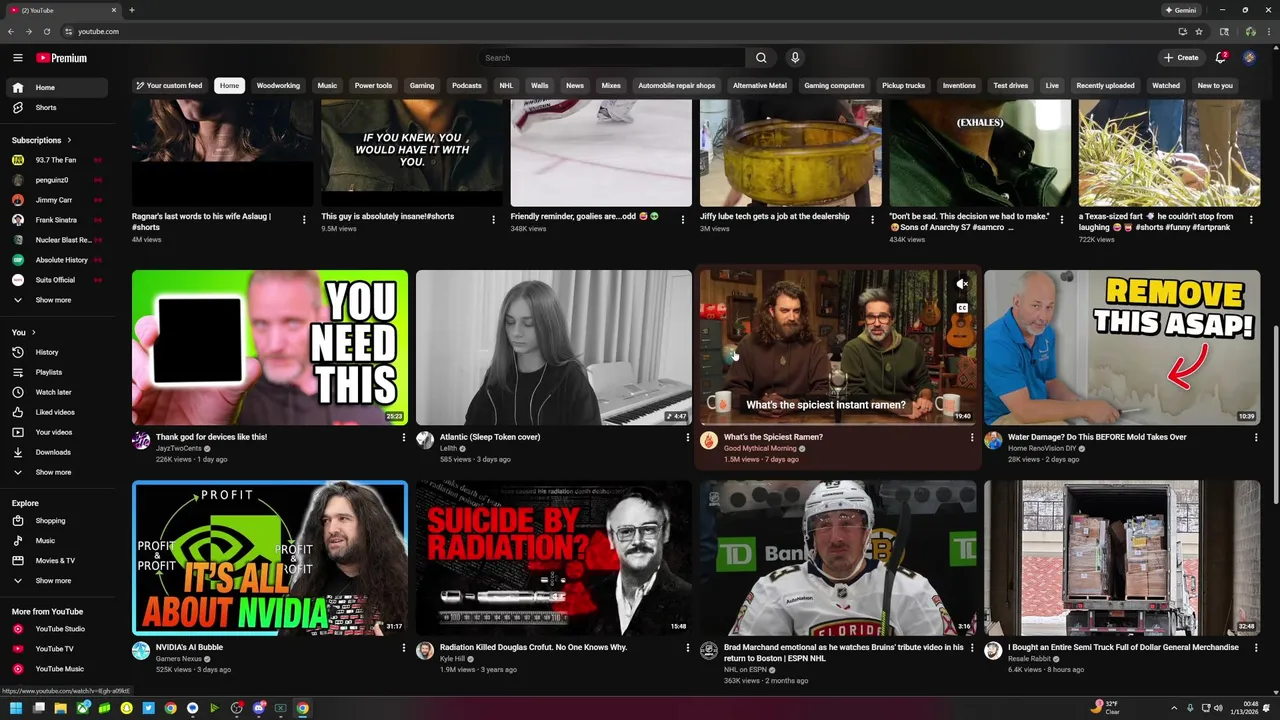Select the Recently uploaded chip
The height and width of the screenshot is (720, 1280).
tap(1105, 86)
